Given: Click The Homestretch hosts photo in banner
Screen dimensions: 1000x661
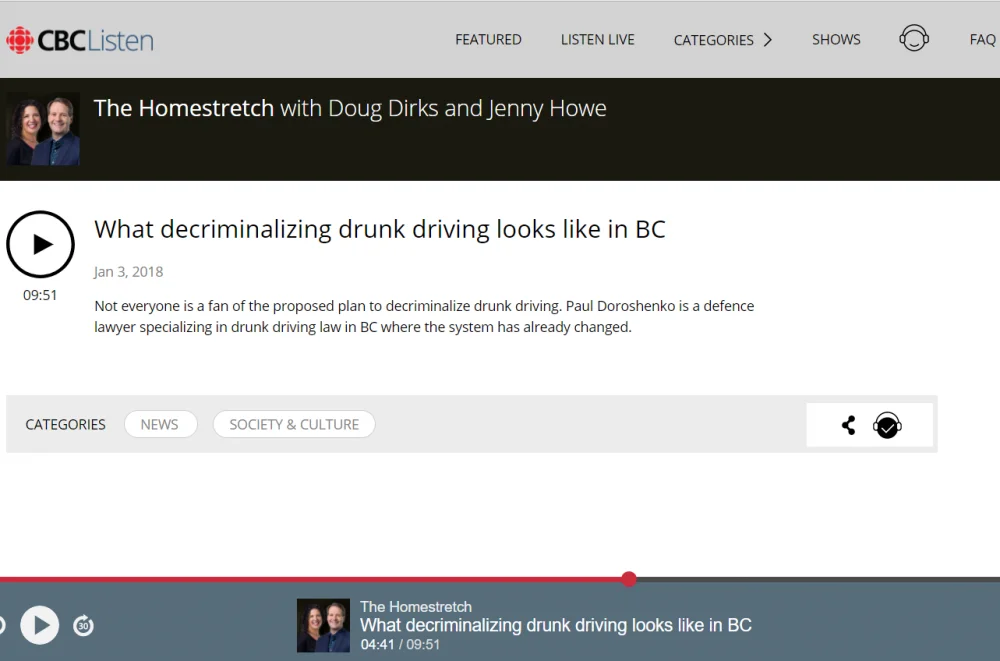Looking at the screenshot, I should [43, 130].
